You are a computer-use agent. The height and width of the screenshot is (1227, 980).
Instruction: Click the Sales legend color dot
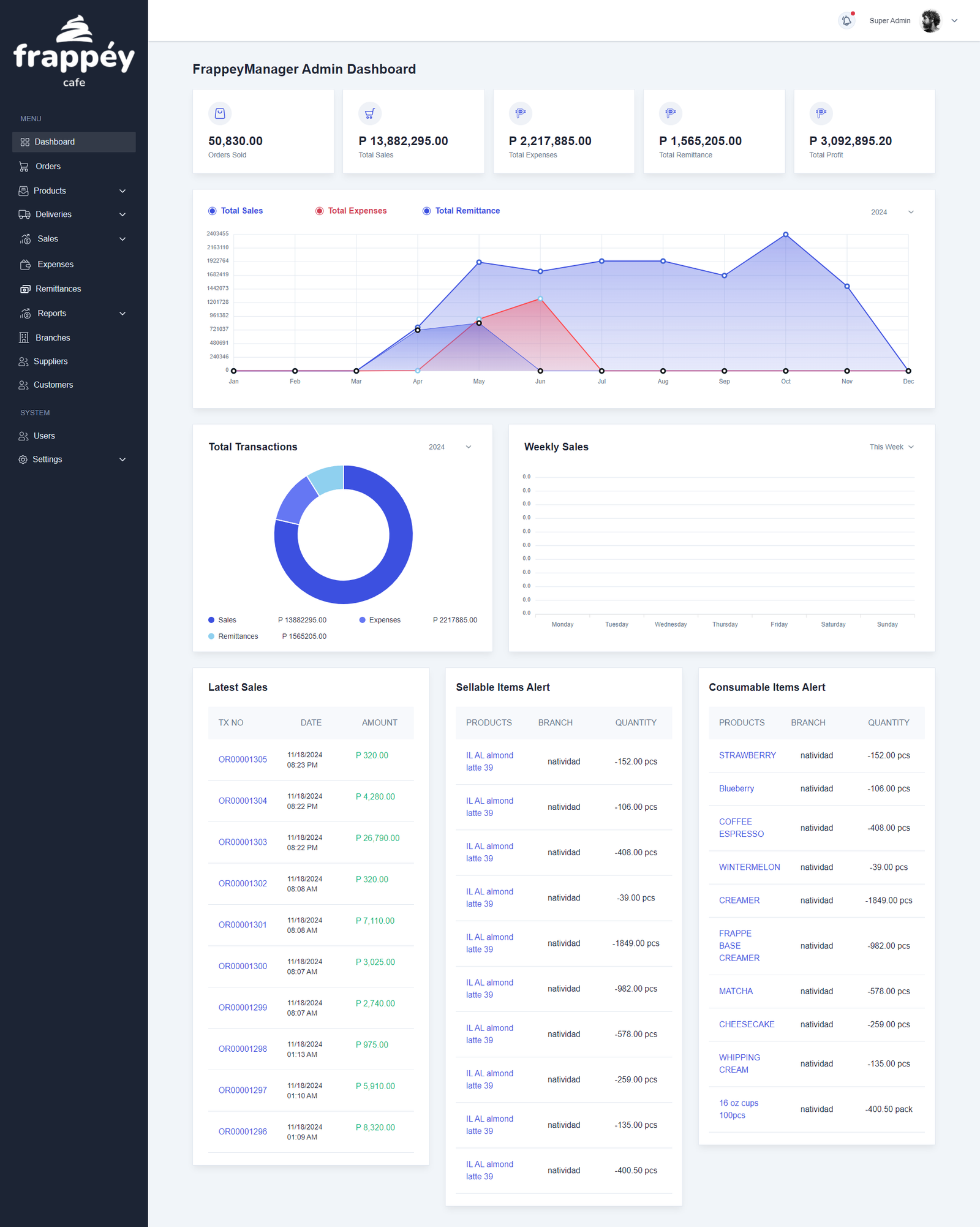(211, 620)
